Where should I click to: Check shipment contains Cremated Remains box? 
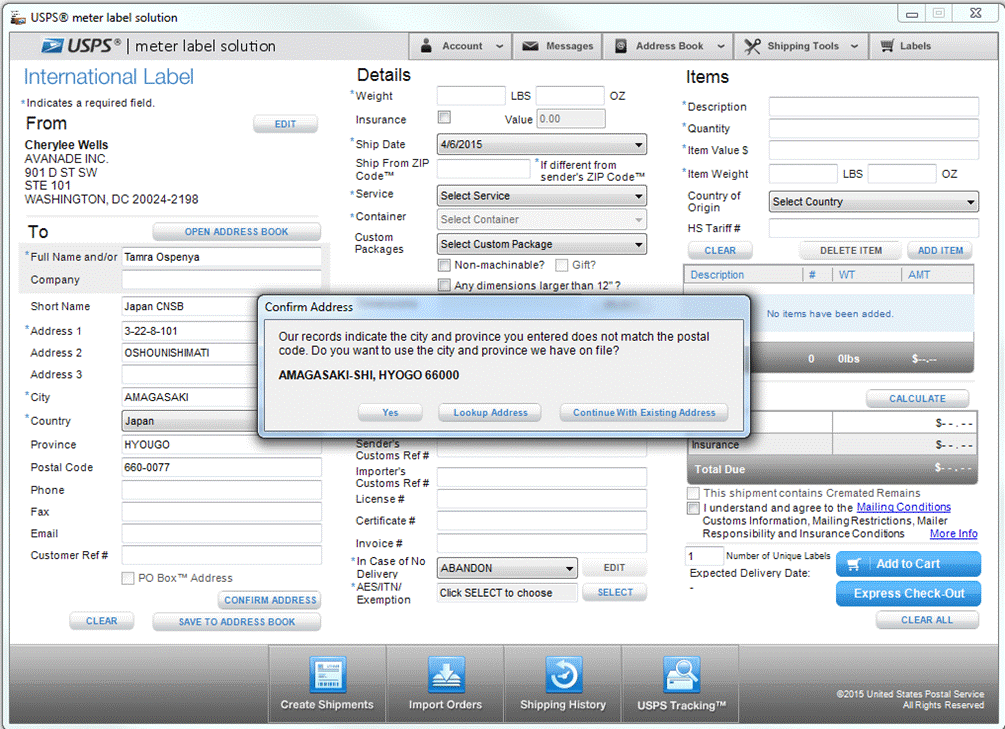pyautogui.click(x=693, y=493)
